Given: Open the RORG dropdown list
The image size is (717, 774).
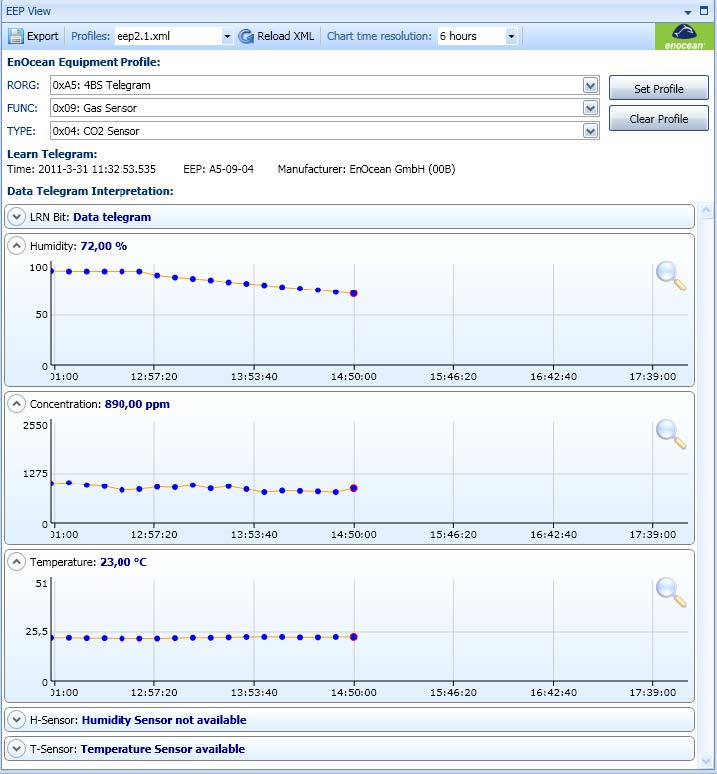Looking at the screenshot, I should 590,85.
